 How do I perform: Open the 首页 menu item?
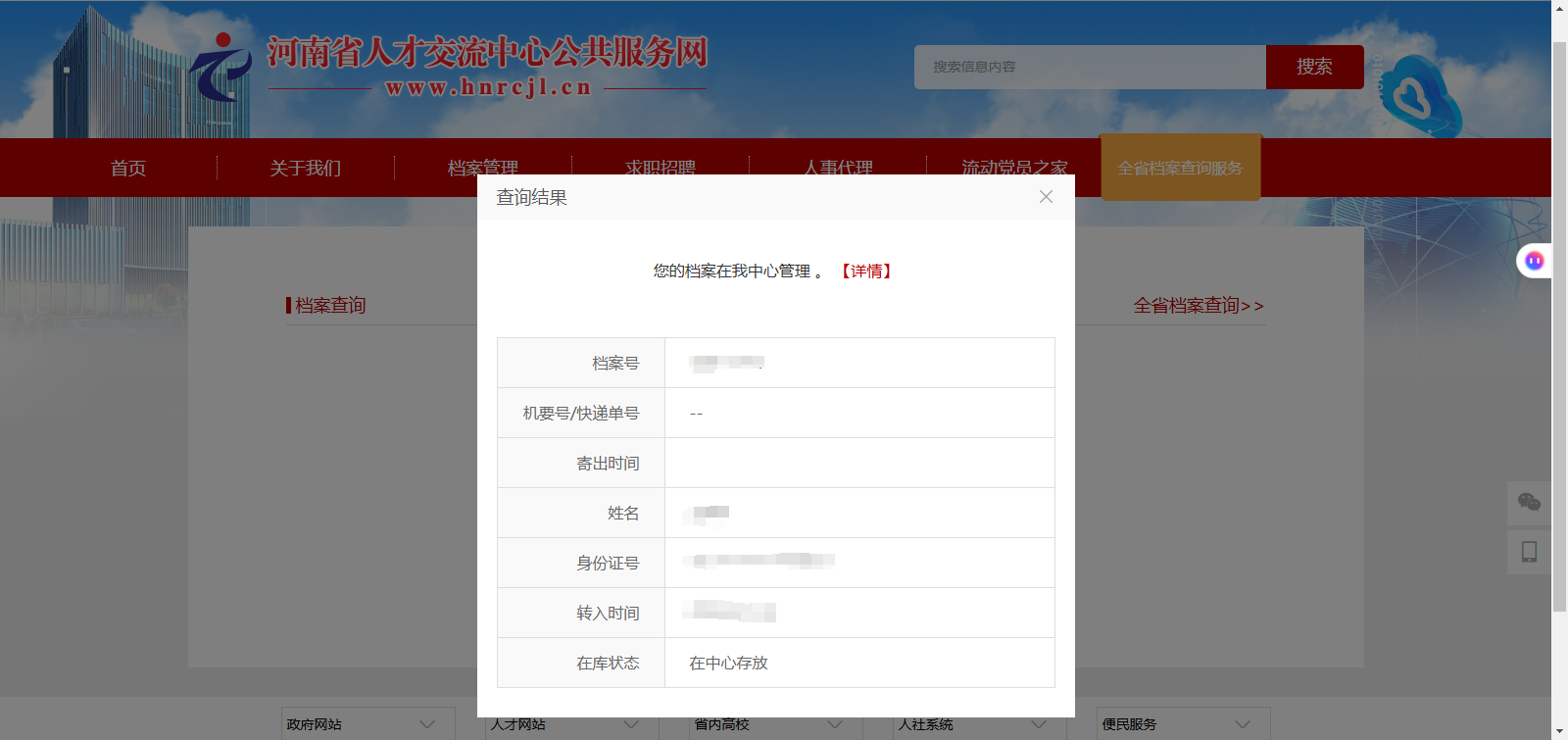click(x=128, y=169)
